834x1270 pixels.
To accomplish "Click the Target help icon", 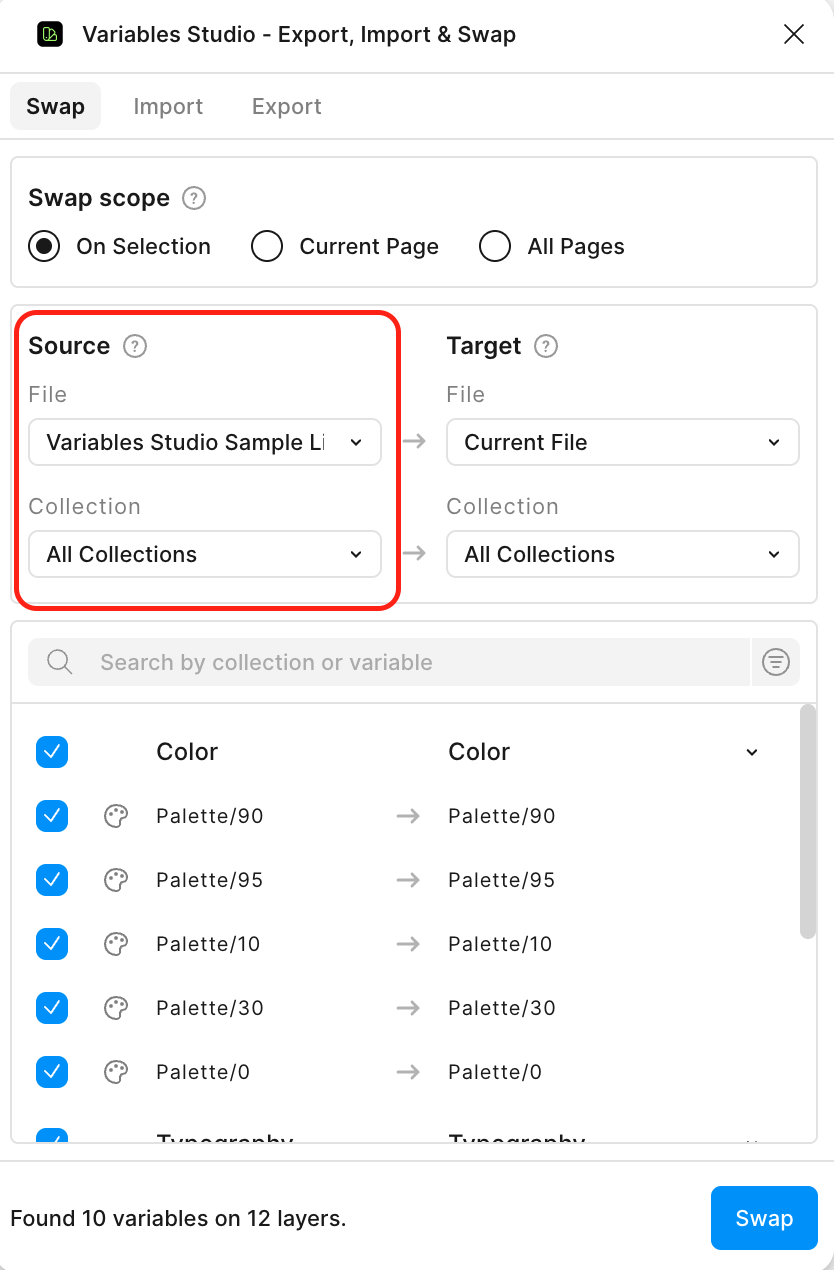I will click(x=546, y=346).
